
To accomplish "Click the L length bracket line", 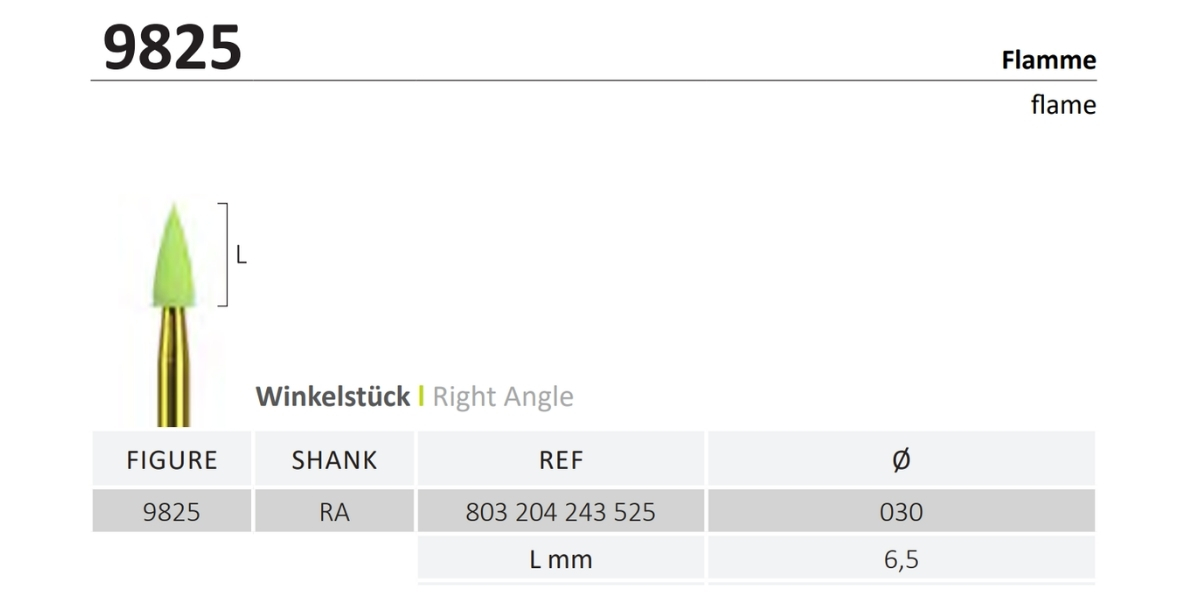I will 226,254.
